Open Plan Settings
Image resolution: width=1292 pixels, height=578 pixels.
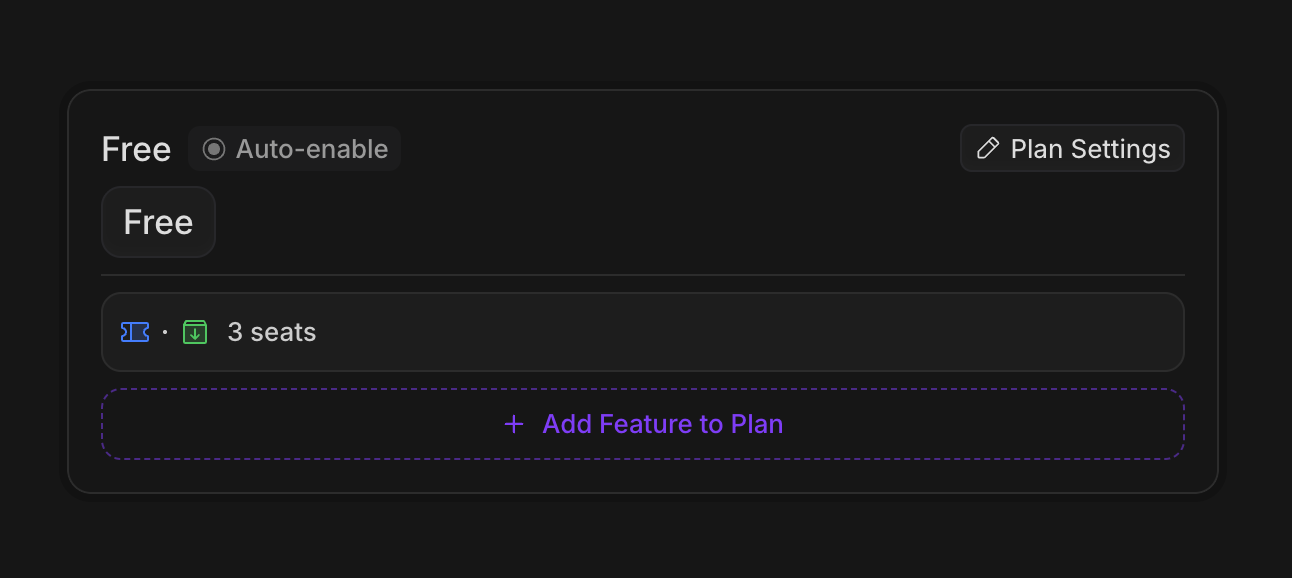coord(1072,149)
